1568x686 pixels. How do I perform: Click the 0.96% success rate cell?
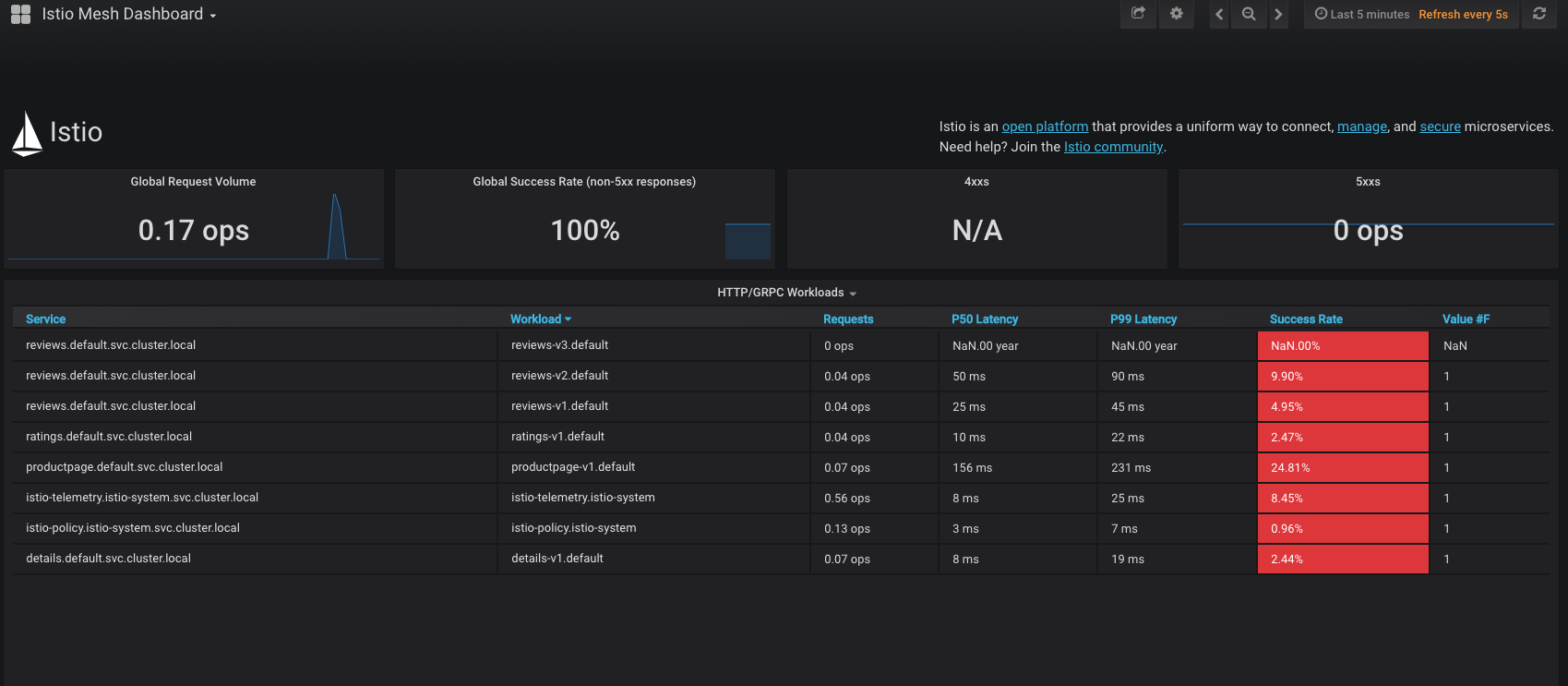[x=1343, y=528]
